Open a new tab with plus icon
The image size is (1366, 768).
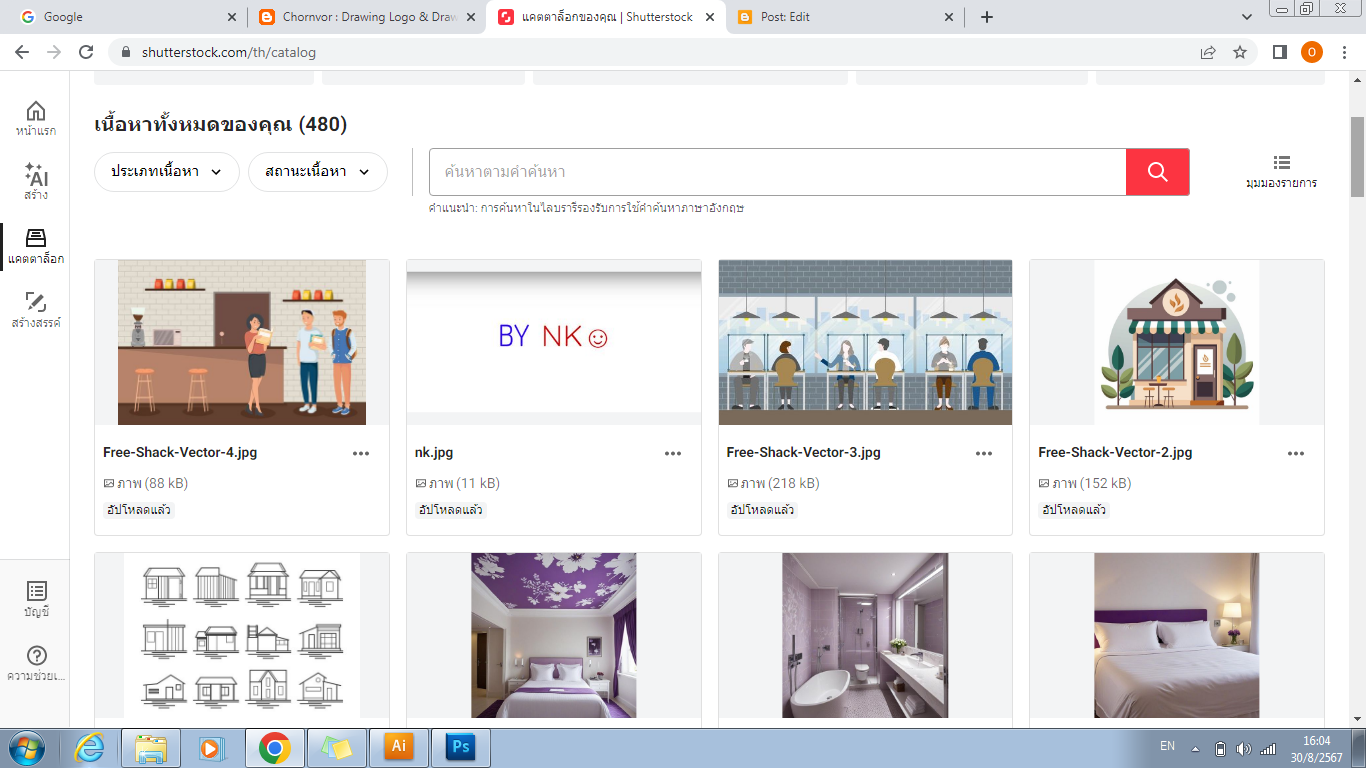pyautogui.click(x=987, y=17)
